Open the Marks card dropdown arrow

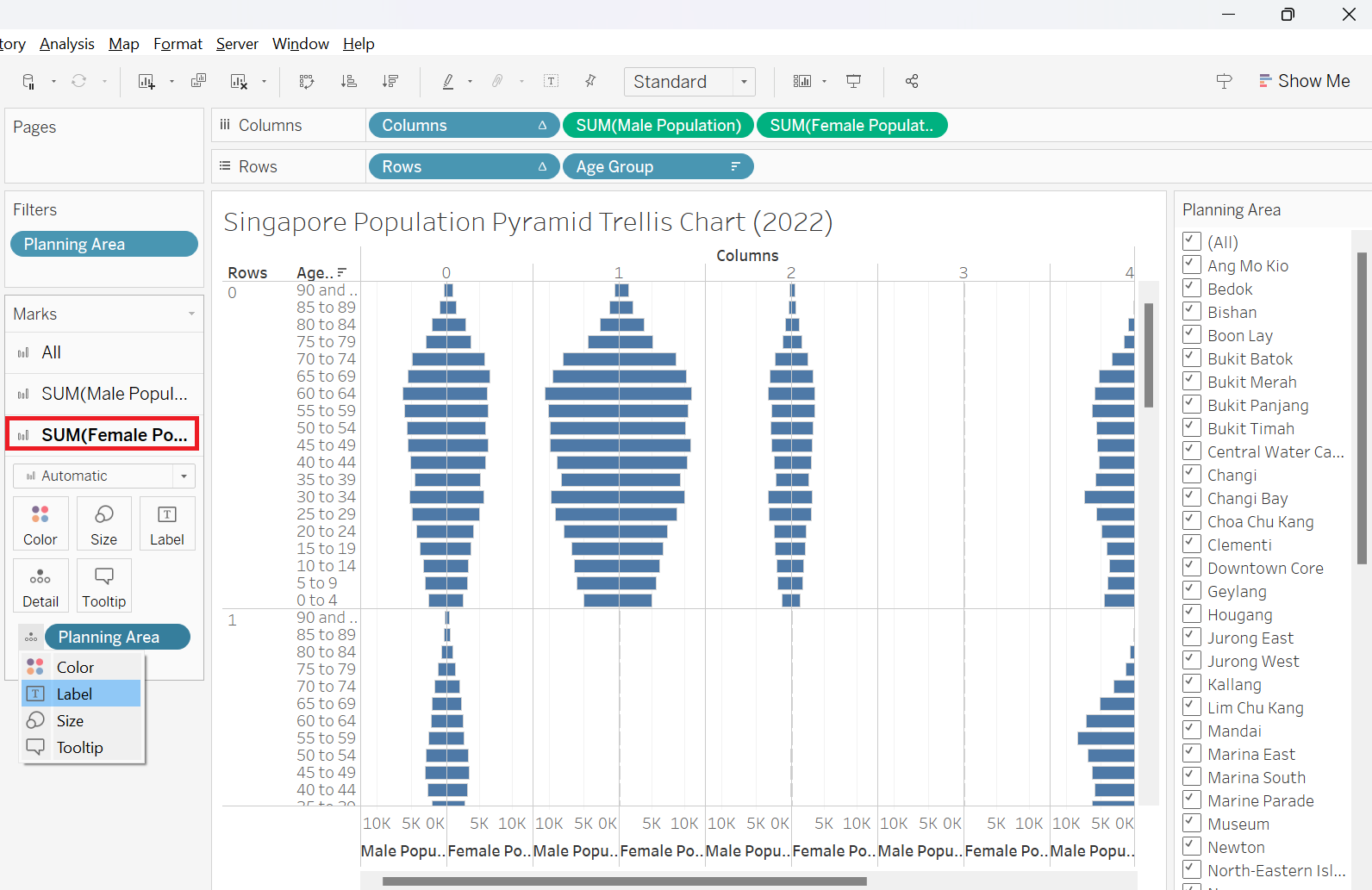pyautogui.click(x=191, y=314)
